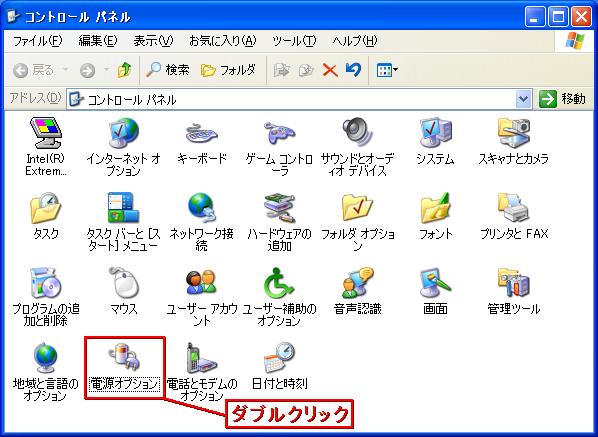Open the ツール(T) menu
The width and height of the screenshot is (598, 437).
(x=294, y=40)
